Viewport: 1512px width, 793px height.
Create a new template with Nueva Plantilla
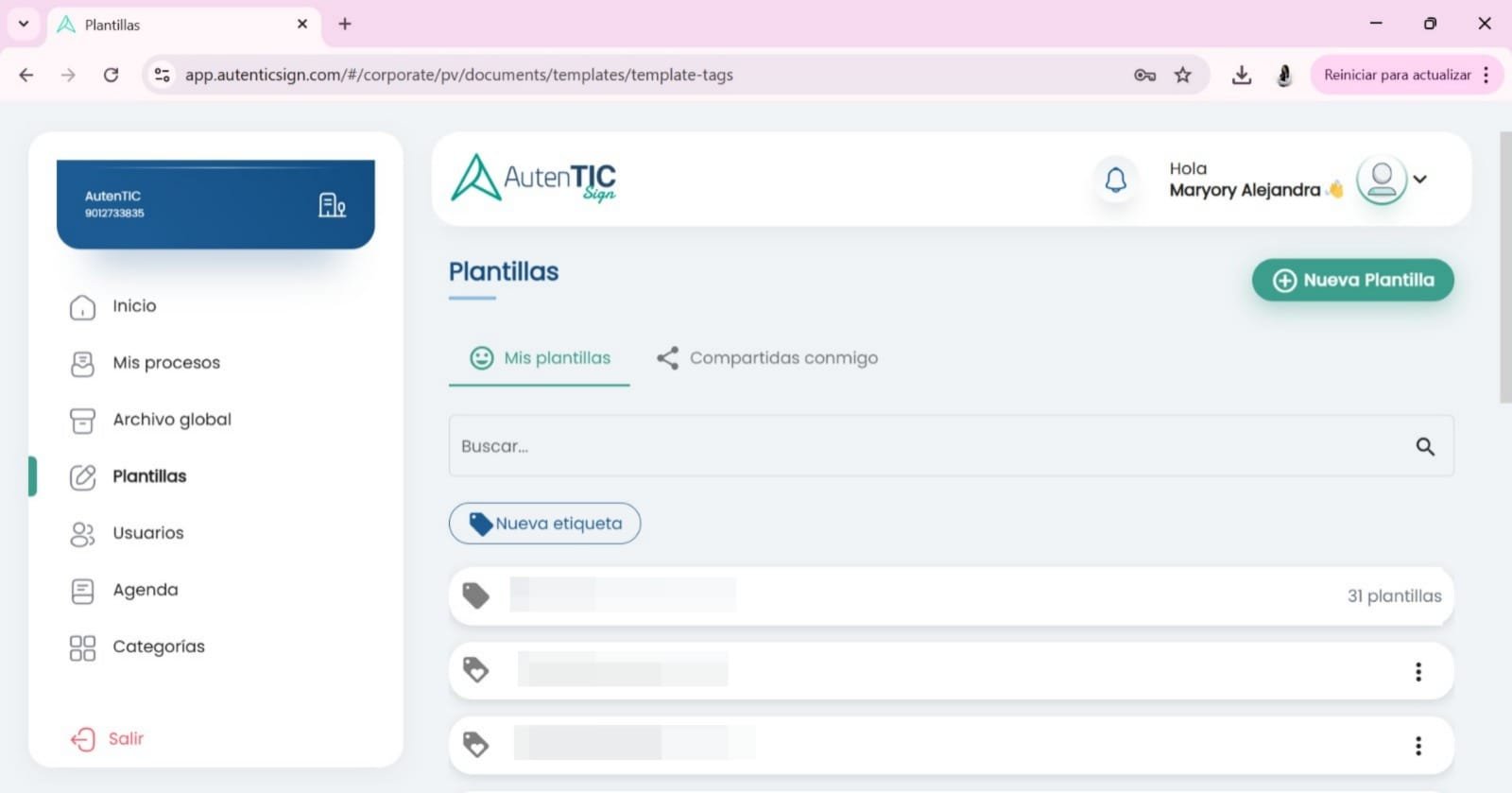point(1352,280)
